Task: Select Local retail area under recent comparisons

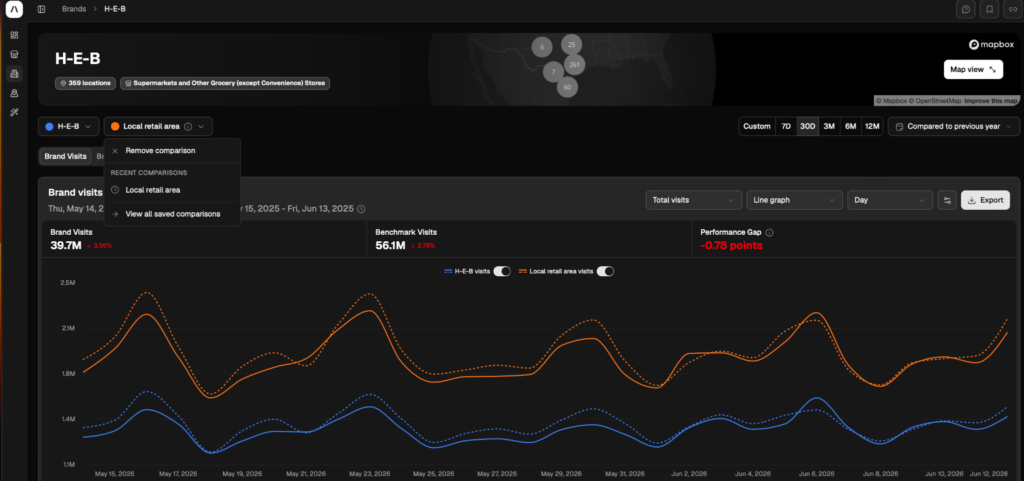Action: (172, 190)
